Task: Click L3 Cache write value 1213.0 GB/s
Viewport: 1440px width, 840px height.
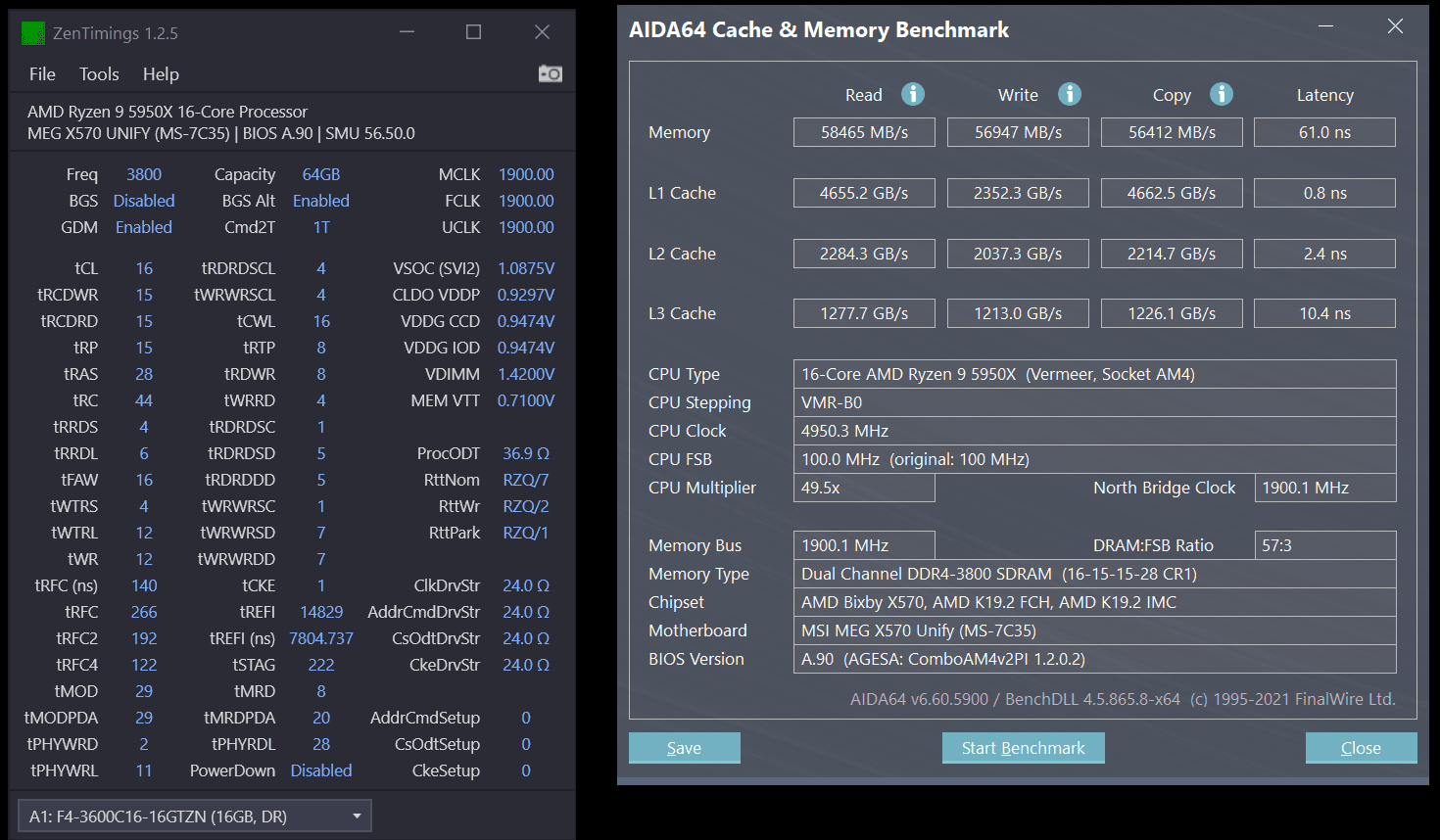Action: click(1018, 313)
